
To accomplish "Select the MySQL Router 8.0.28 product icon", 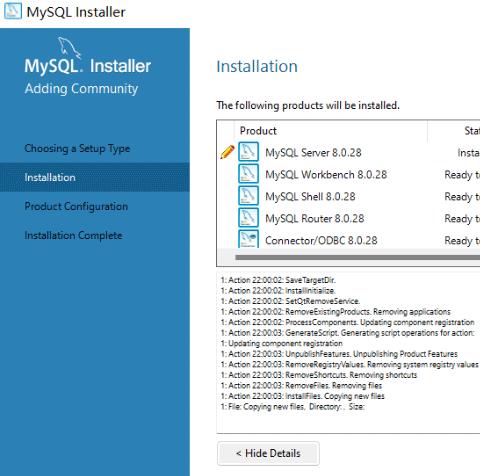I will coord(248,218).
